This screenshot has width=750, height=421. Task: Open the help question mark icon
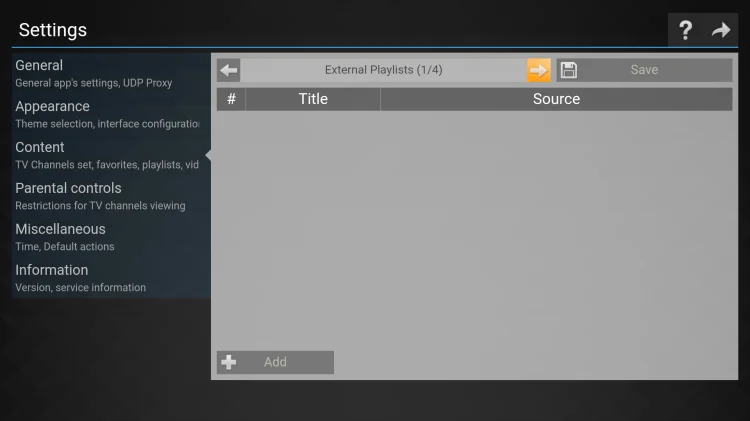pyautogui.click(x=685, y=30)
